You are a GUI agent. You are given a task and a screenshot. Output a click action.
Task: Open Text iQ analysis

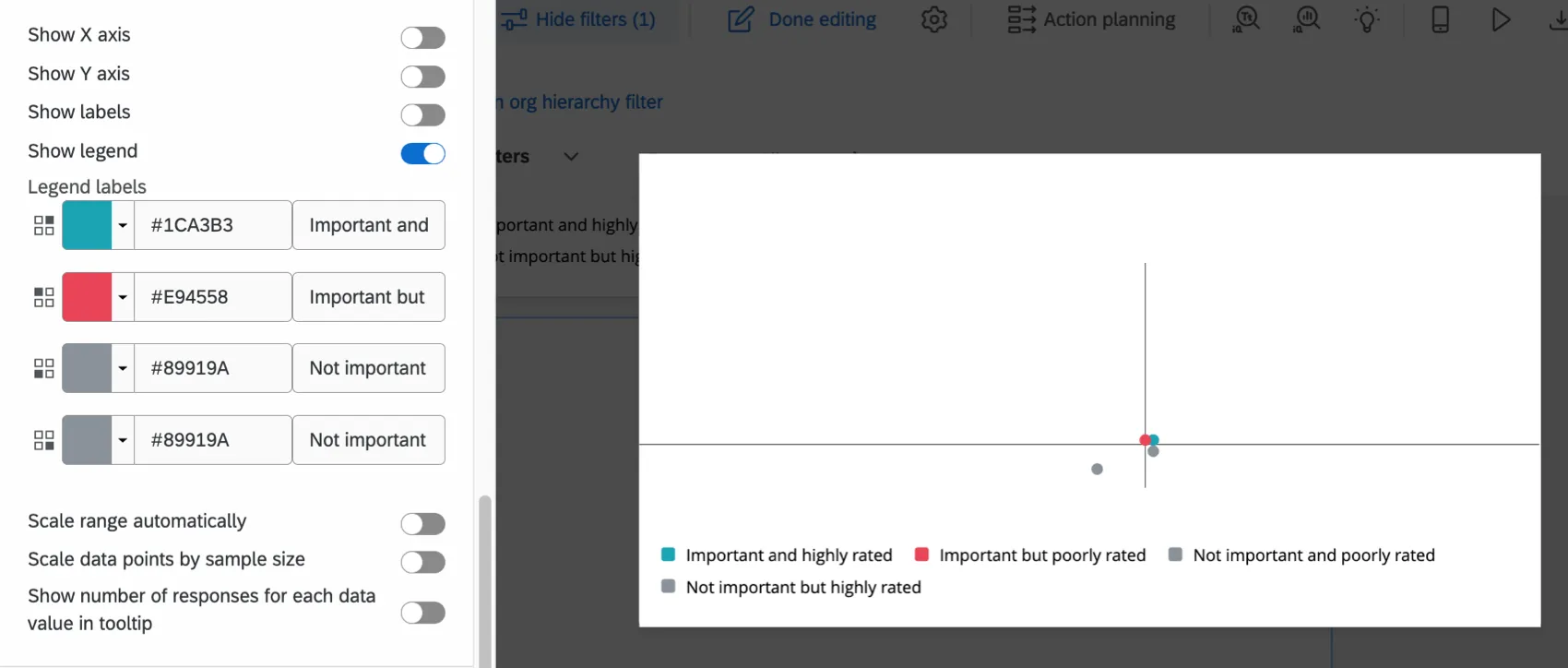[1245, 19]
